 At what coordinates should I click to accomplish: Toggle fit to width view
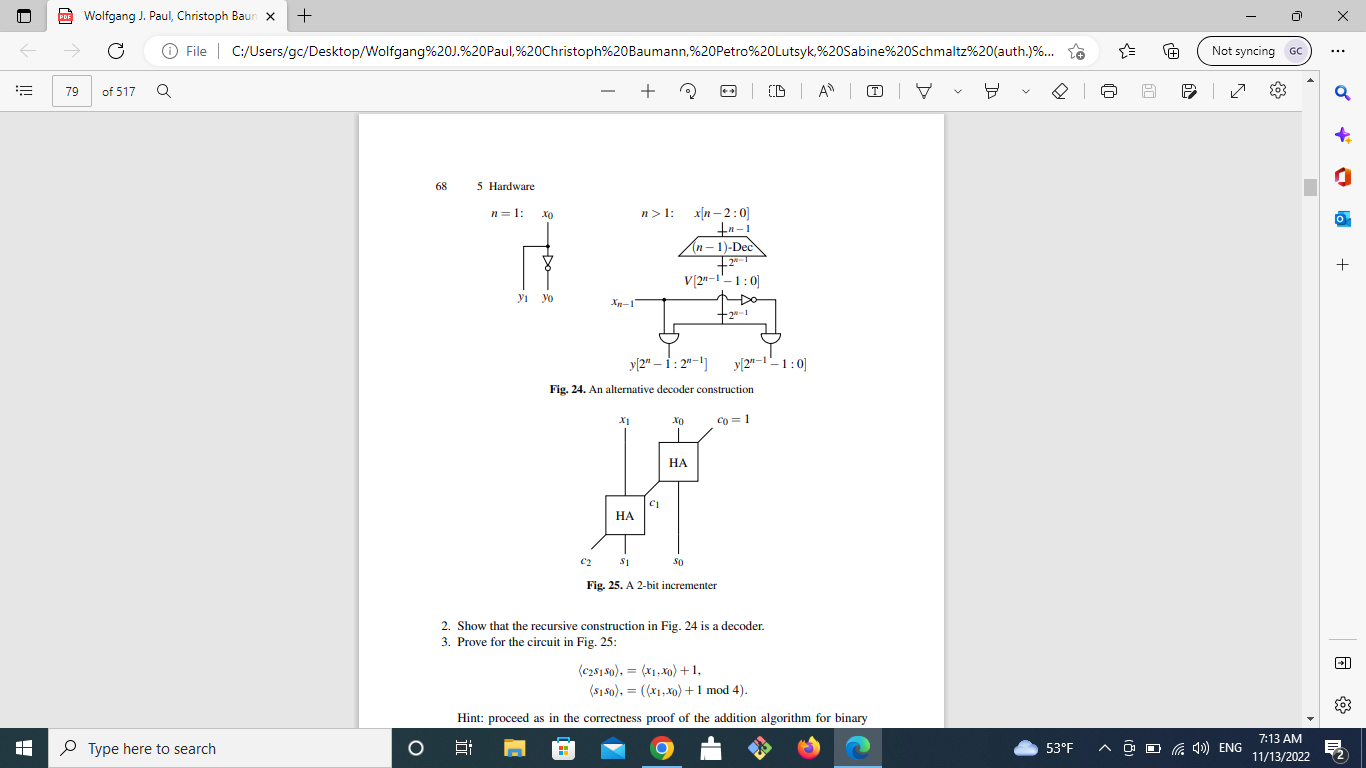point(728,90)
